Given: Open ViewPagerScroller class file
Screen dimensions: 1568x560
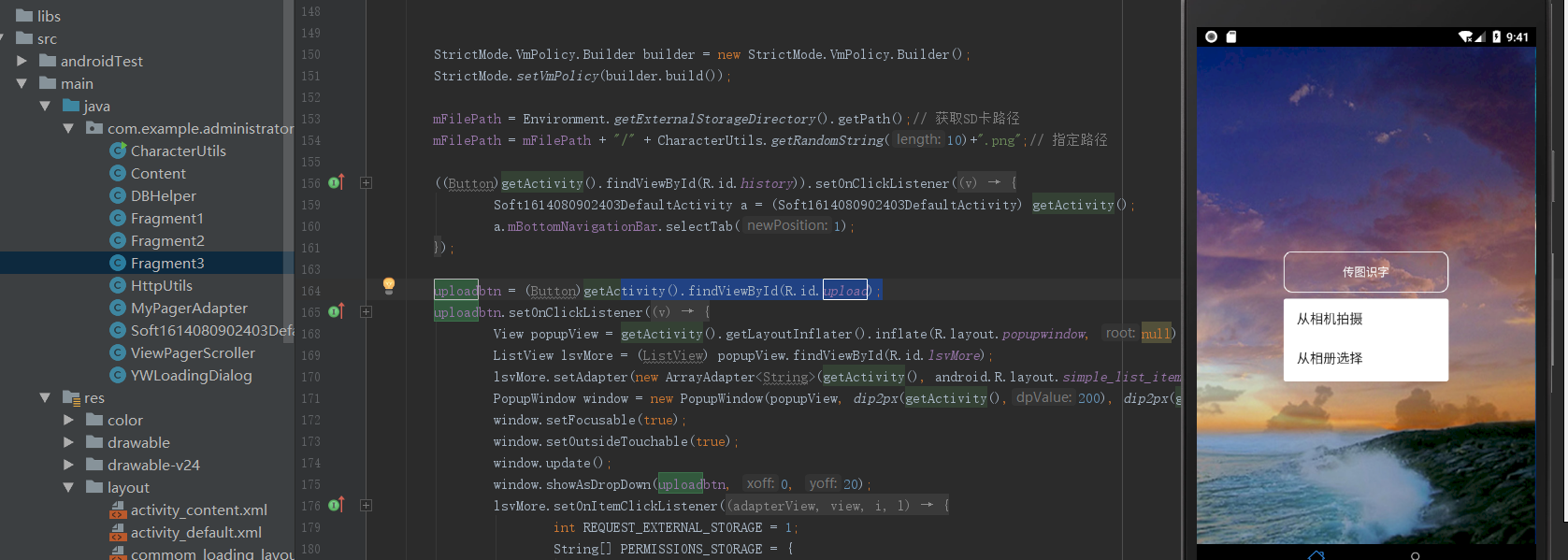Looking at the screenshot, I should [193, 352].
